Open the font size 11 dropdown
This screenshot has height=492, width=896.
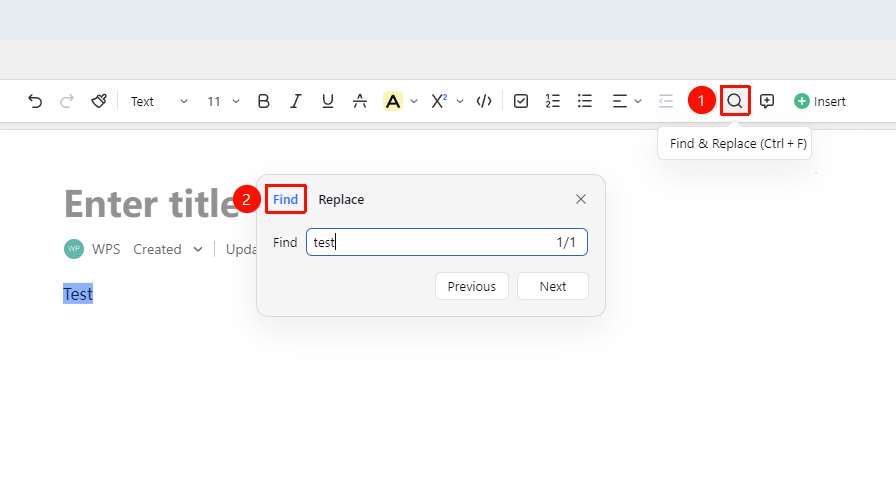(x=223, y=101)
